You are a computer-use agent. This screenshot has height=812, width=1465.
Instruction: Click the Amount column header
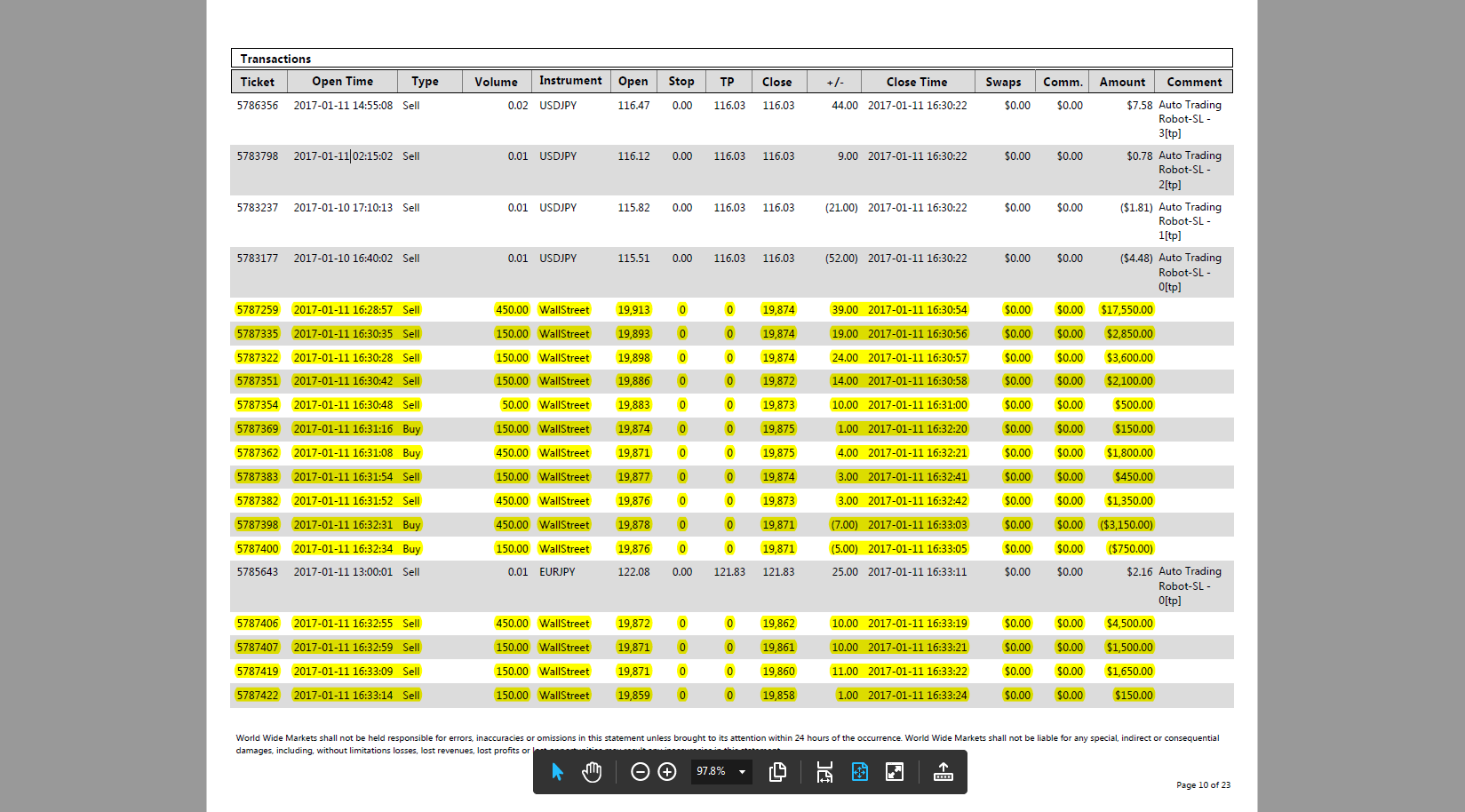click(x=1122, y=82)
